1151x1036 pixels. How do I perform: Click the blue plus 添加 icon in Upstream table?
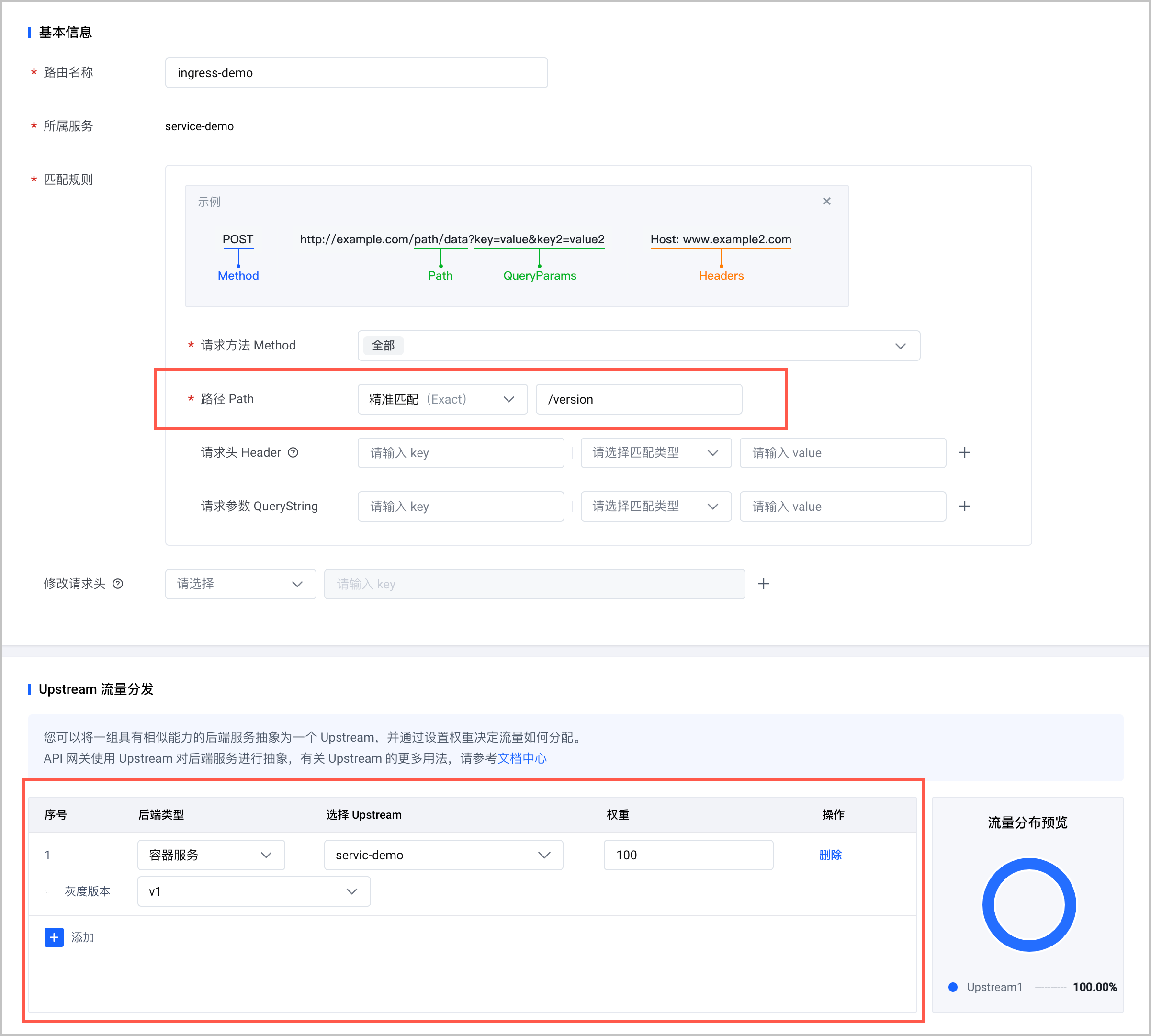[54, 937]
